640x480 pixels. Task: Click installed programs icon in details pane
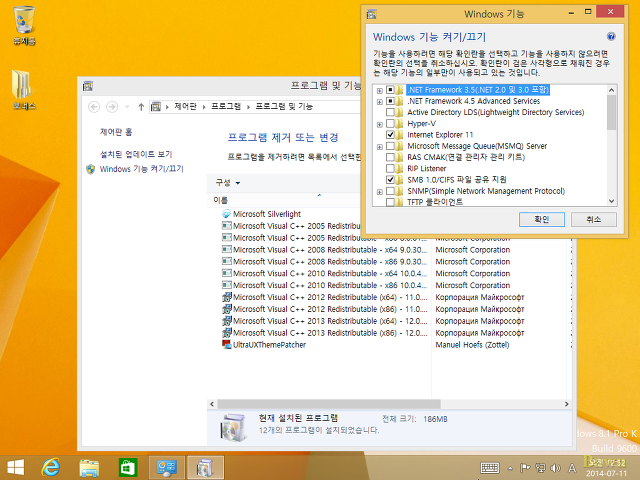click(233, 428)
